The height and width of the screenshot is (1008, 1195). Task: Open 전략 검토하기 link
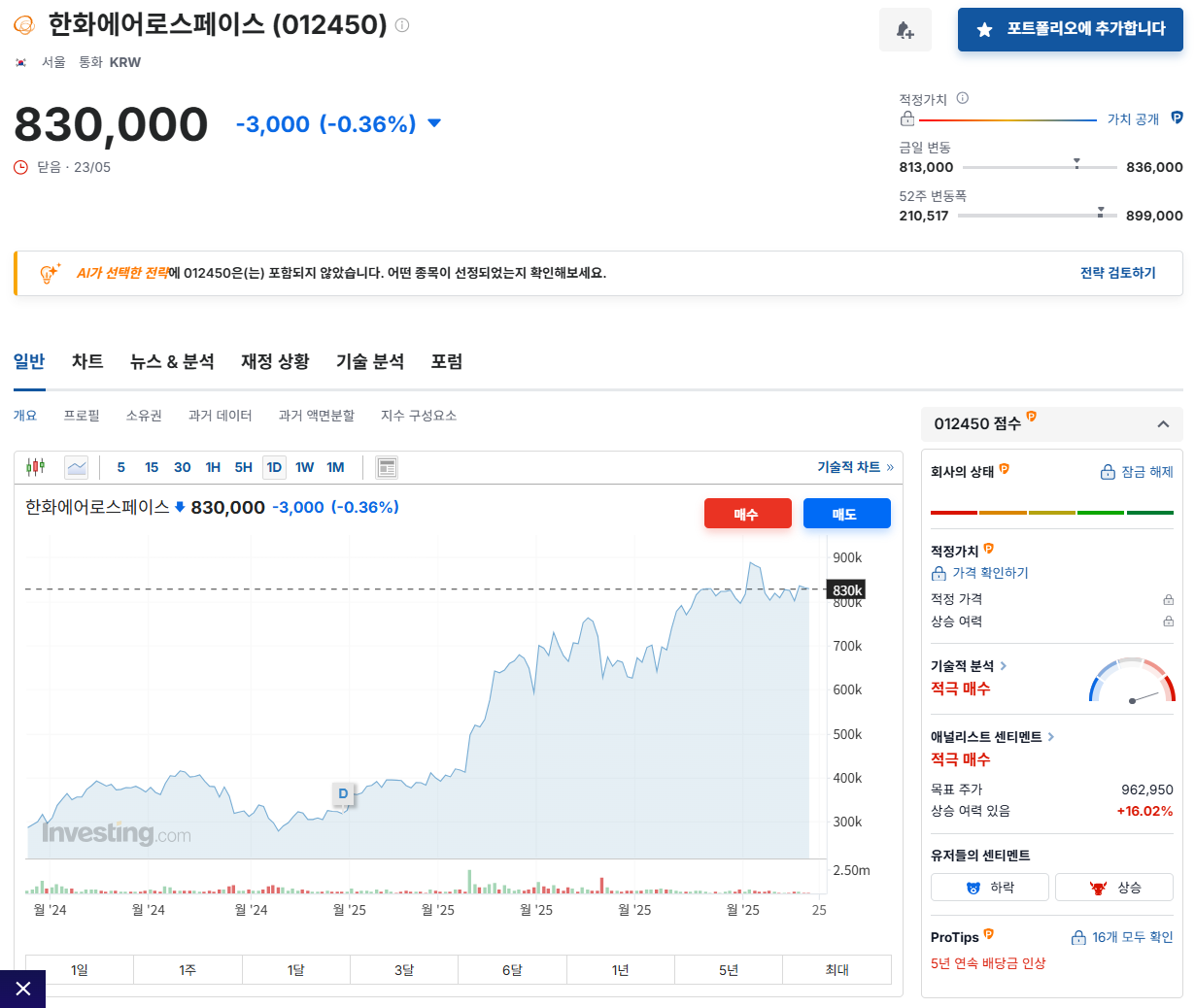pyautogui.click(x=1118, y=273)
